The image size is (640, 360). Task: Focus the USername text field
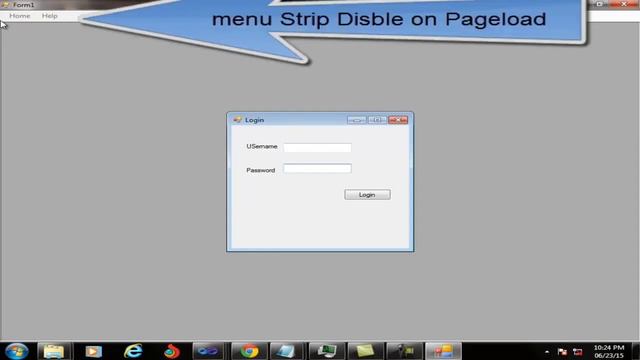(317, 147)
